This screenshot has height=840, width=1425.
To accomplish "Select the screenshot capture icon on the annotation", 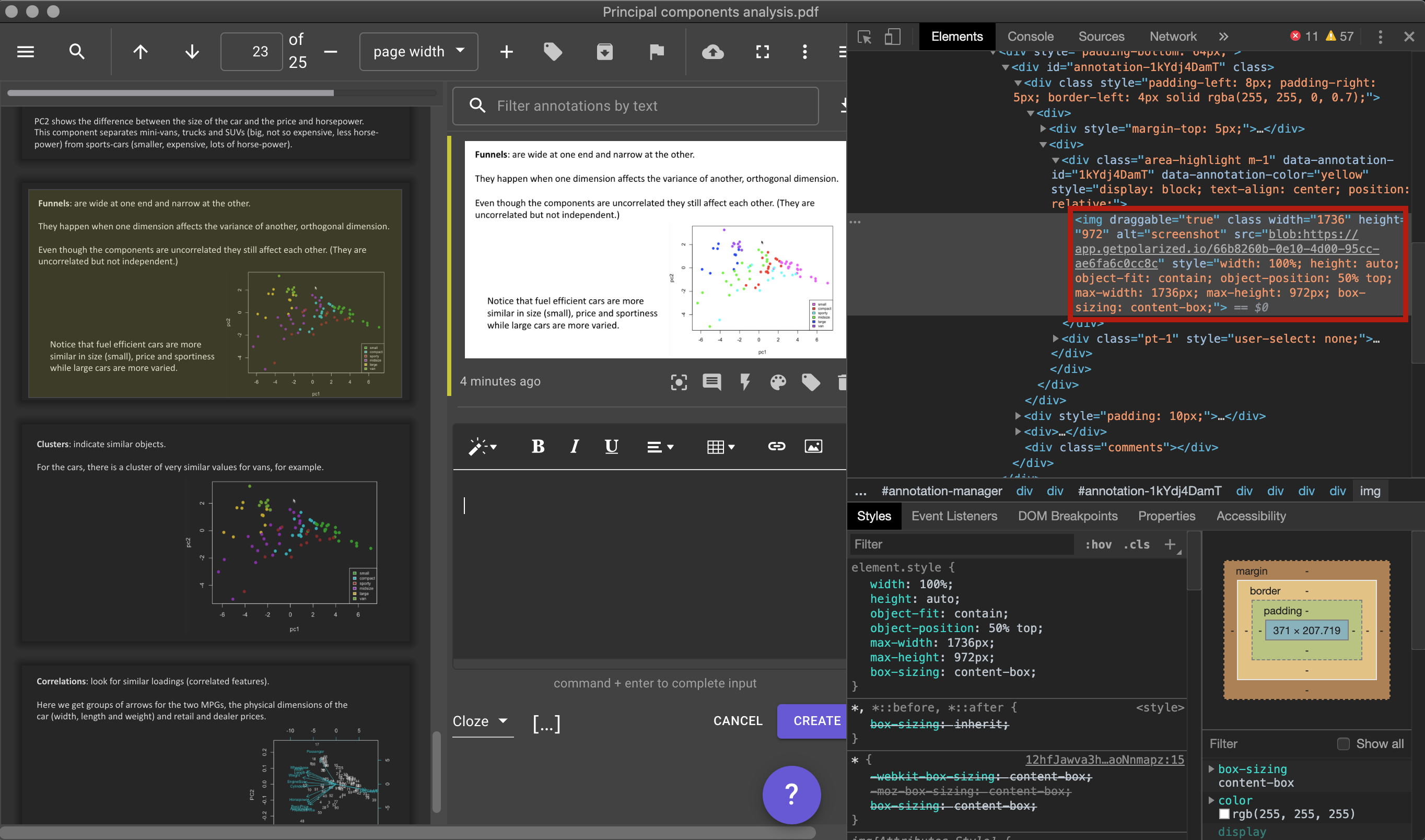I will (x=679, y=382).
